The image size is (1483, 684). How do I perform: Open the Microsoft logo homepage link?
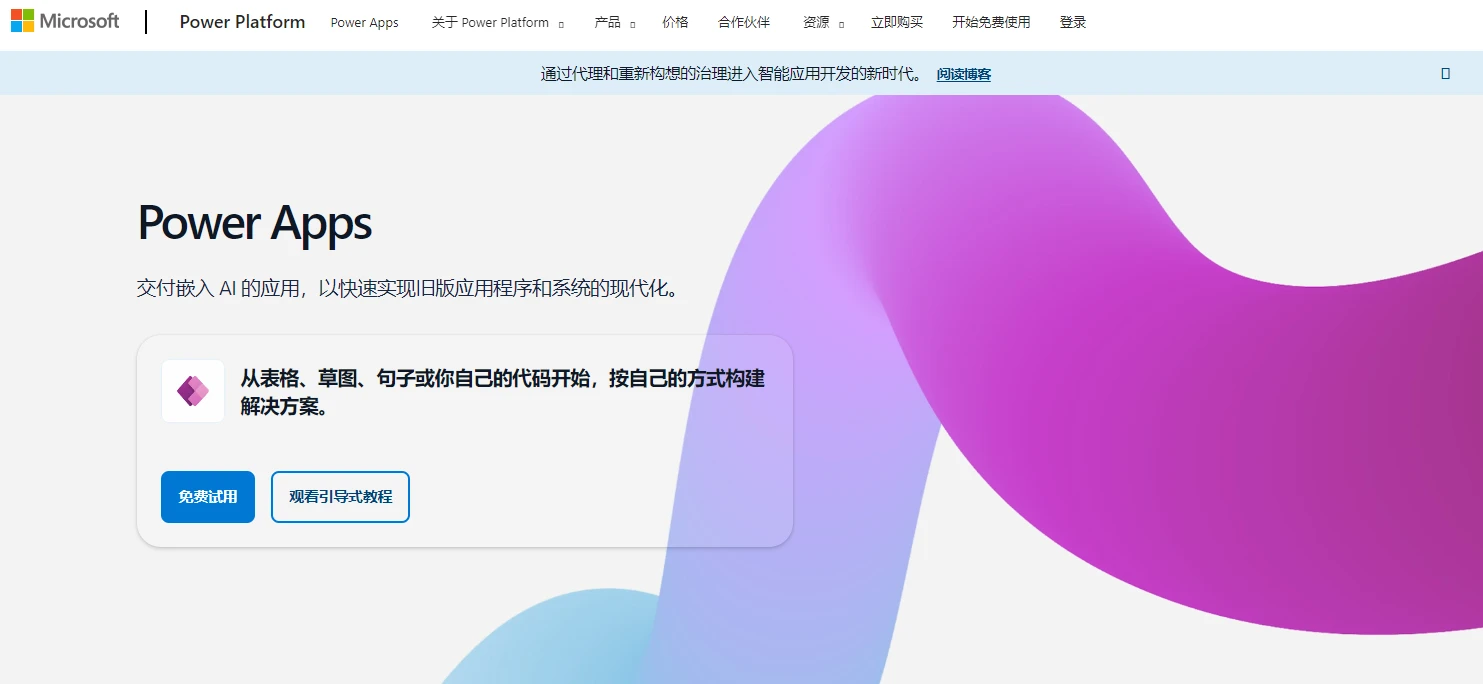coord(65,21)
